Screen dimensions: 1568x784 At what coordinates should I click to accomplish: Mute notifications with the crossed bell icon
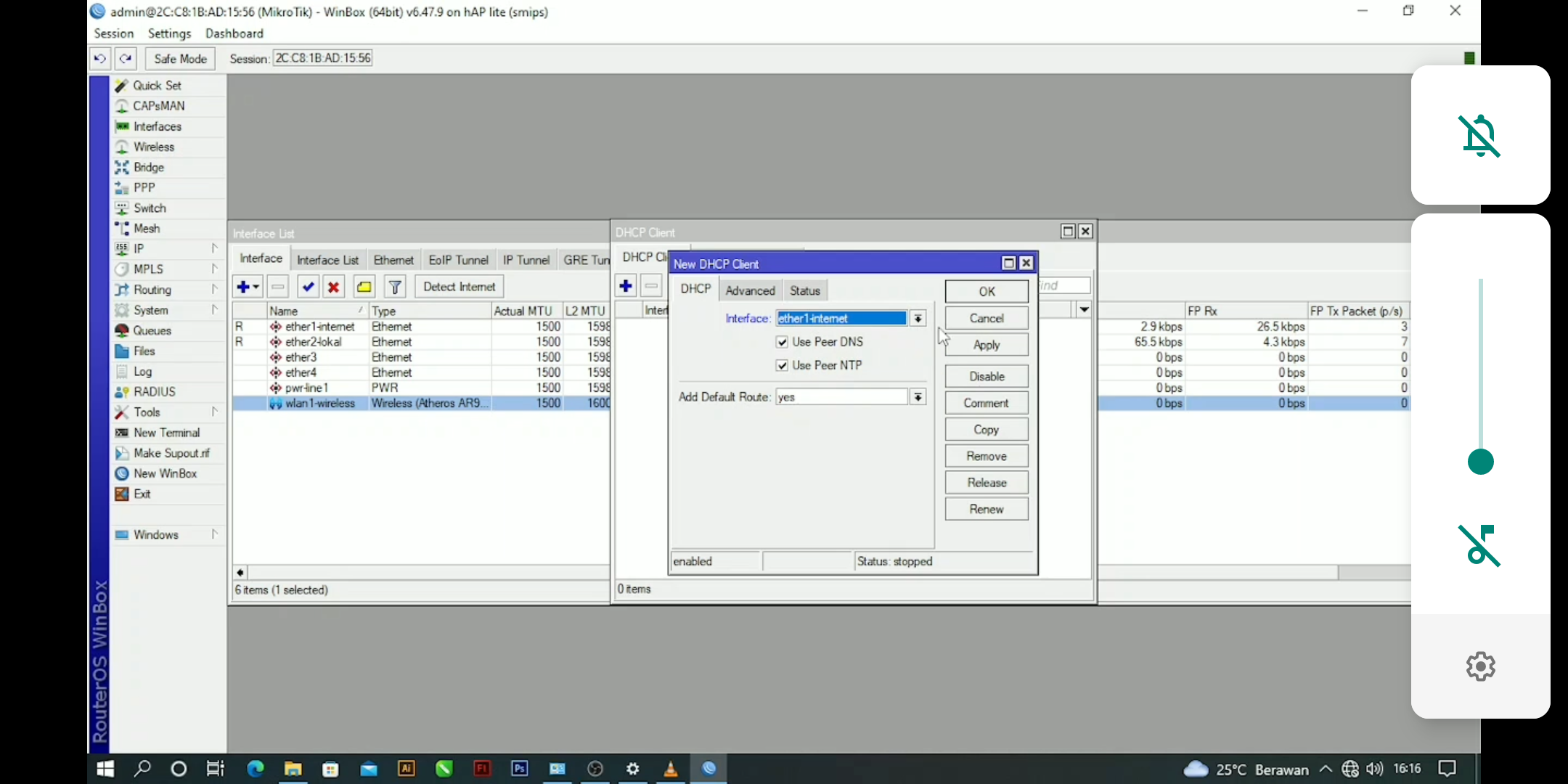tap(1480, 136)
